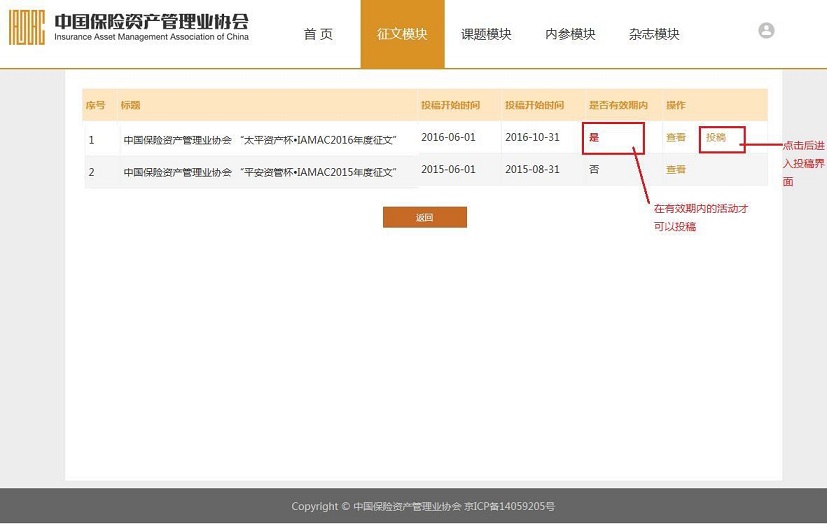Open the 内参模块 tab

point(570,34)
